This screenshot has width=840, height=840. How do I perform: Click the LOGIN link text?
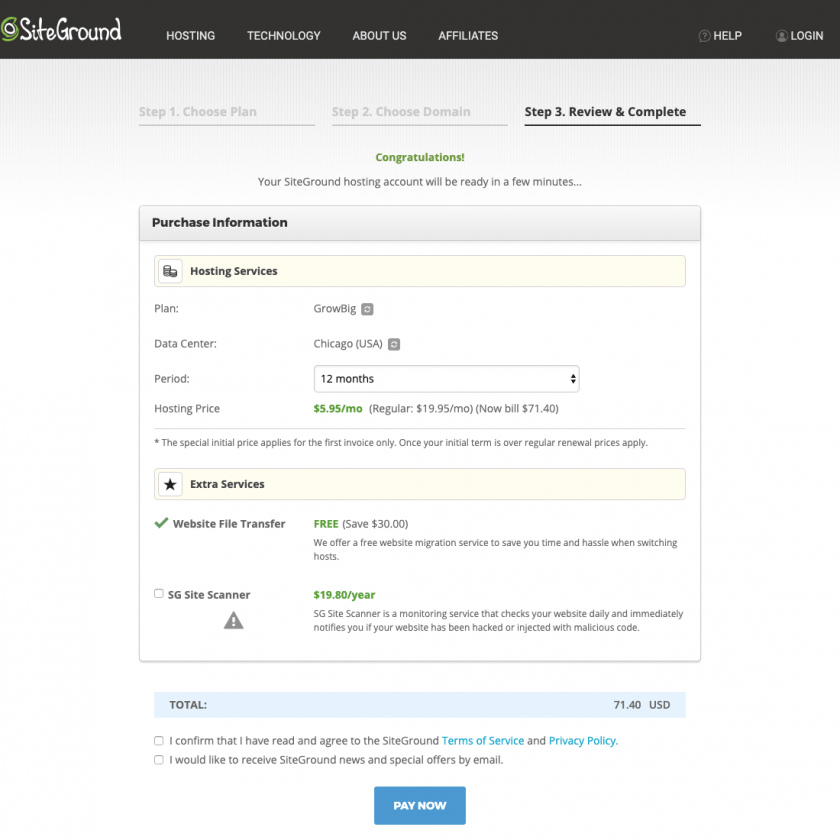pyautogui.click(x=807, y=36)
